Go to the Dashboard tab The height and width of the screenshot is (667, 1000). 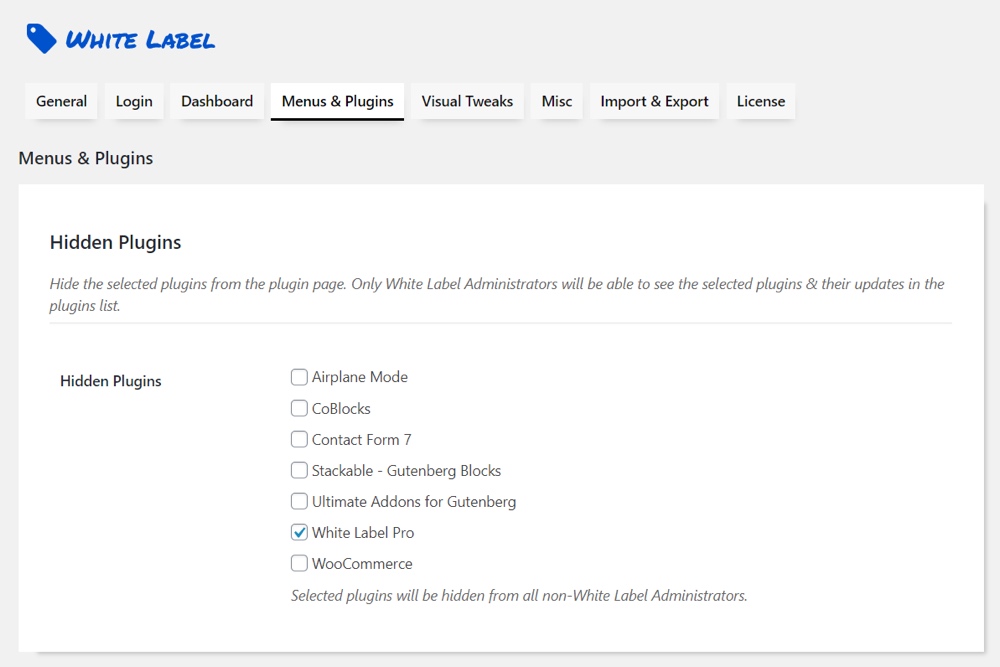(217, 101)
